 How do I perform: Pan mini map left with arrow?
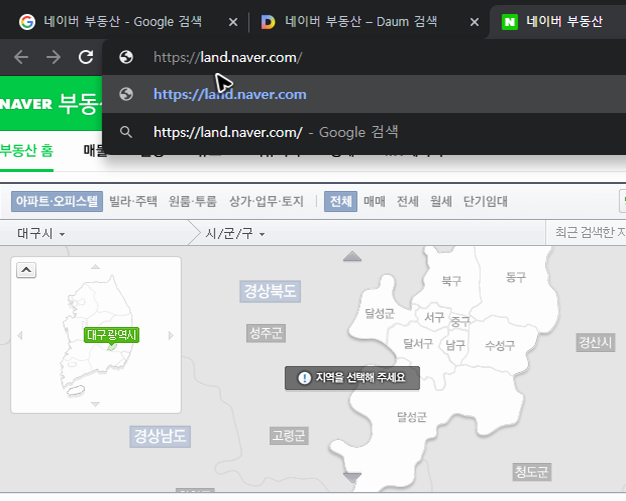tap(20, 336)
